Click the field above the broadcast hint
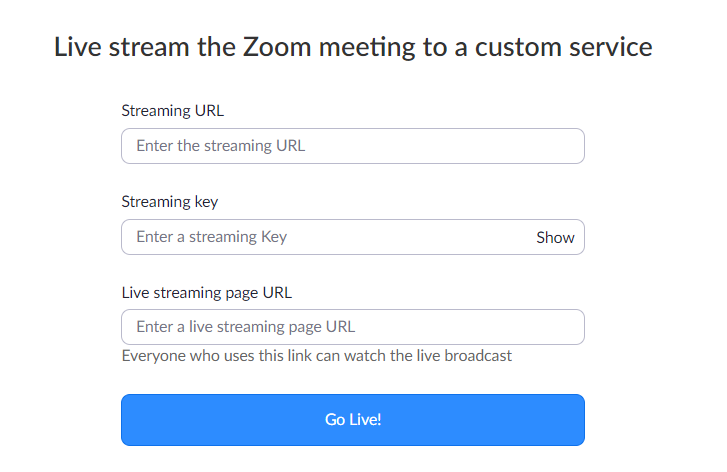The image size is (727, 472). (x=352, y=327)
